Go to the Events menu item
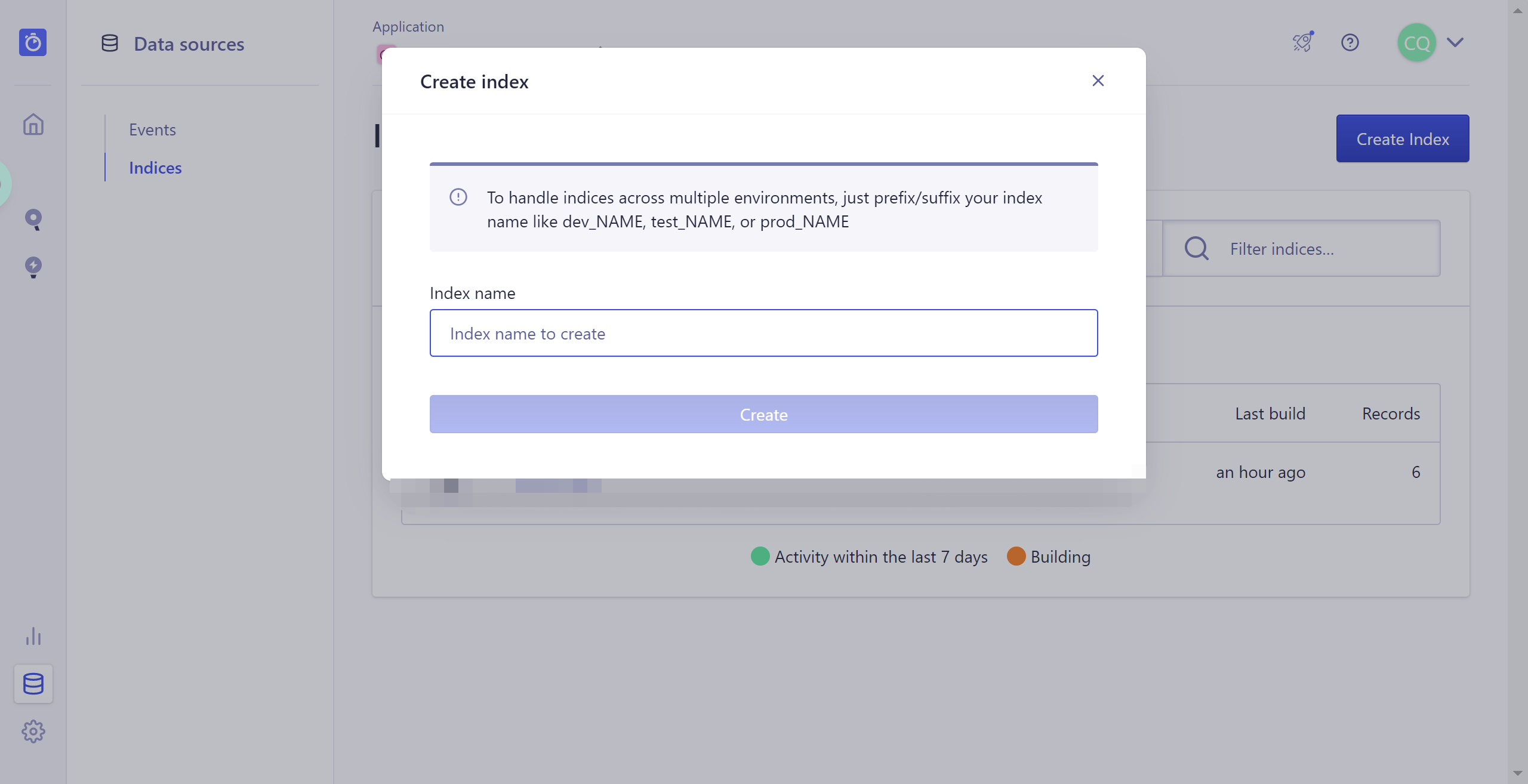The height and width of the screenshot is (784, 1528). tap(152, 129)
